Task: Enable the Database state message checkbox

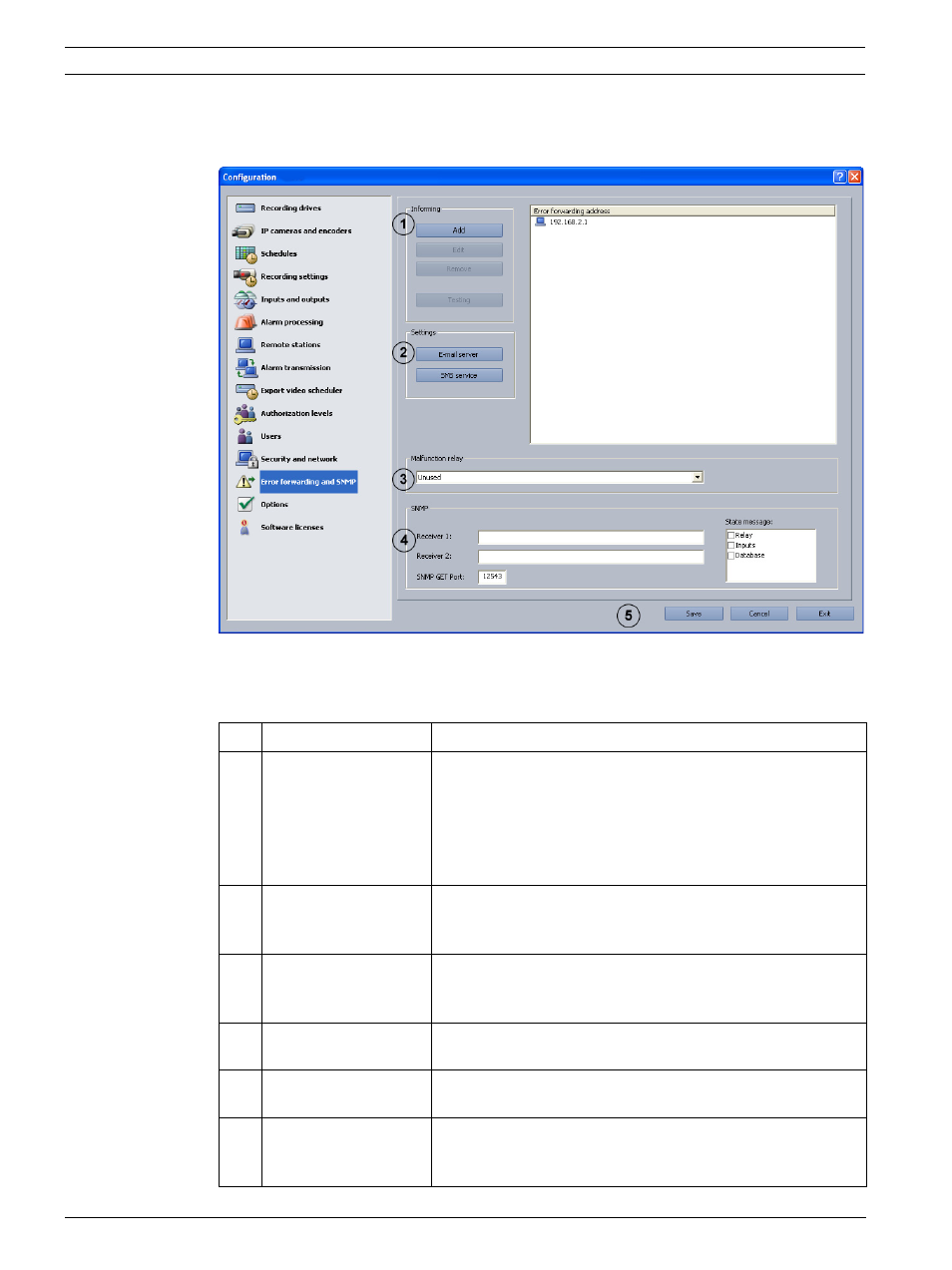Action: (x=730, y=556)
